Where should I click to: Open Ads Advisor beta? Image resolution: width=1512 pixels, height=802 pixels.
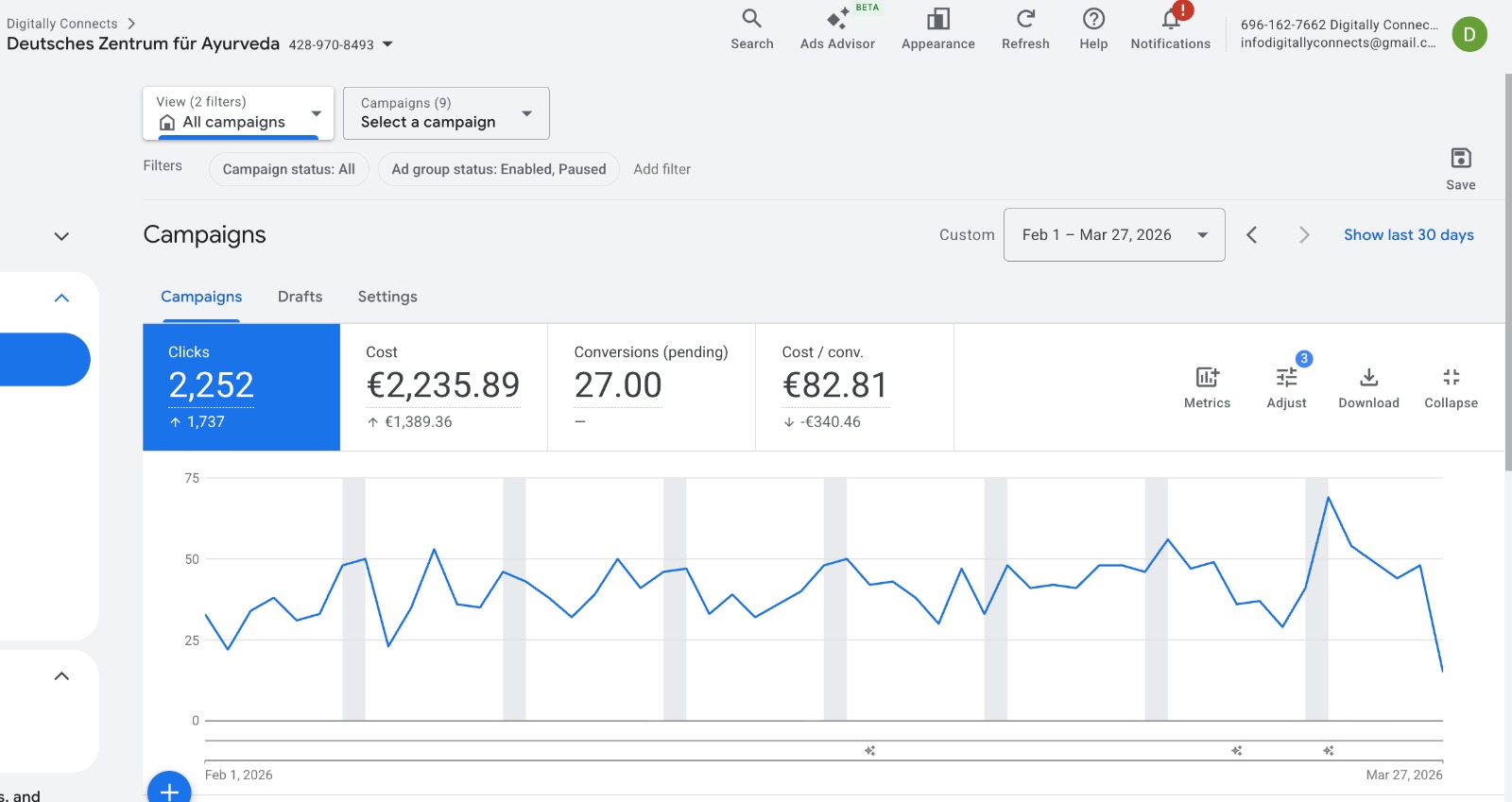pos(837,29)
